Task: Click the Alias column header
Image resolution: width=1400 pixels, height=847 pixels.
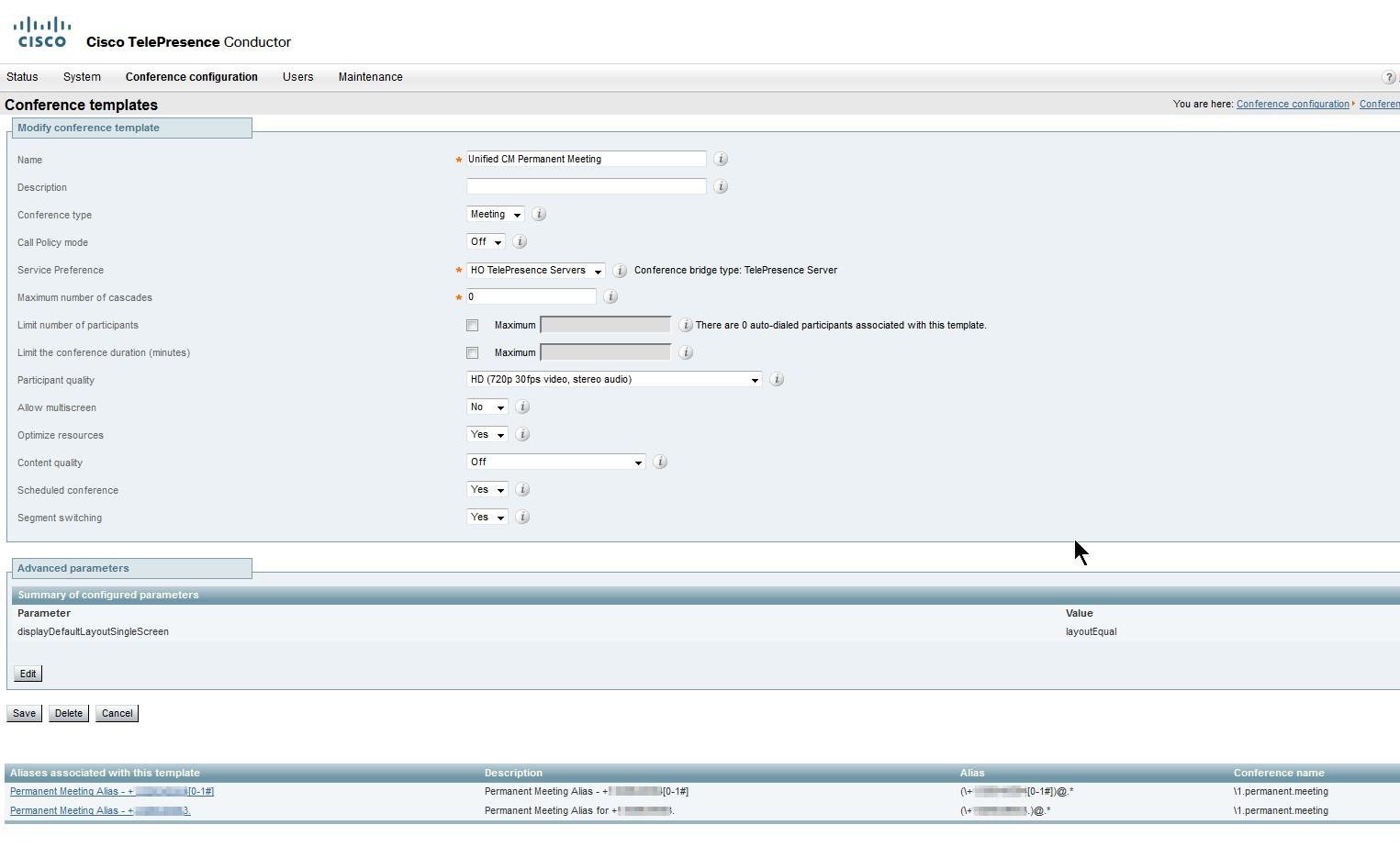Action: (x=972, y=774)
